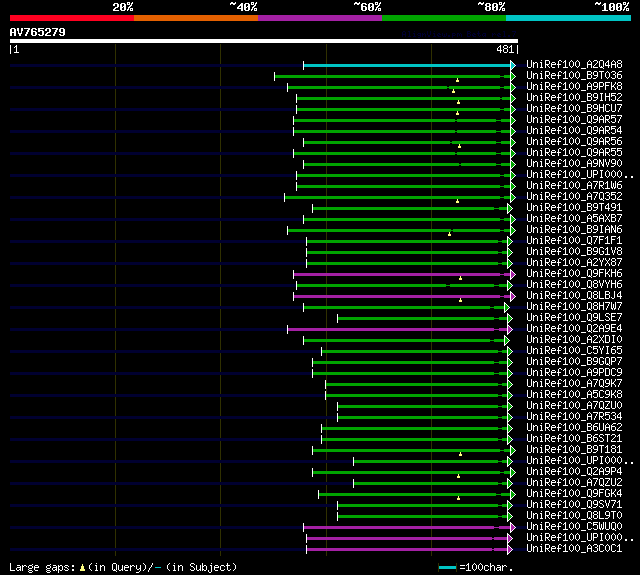Click the arrowhead ending the UniRef100_B9T491 alignment
Screen dimensions: 640x575
point(510,209)
